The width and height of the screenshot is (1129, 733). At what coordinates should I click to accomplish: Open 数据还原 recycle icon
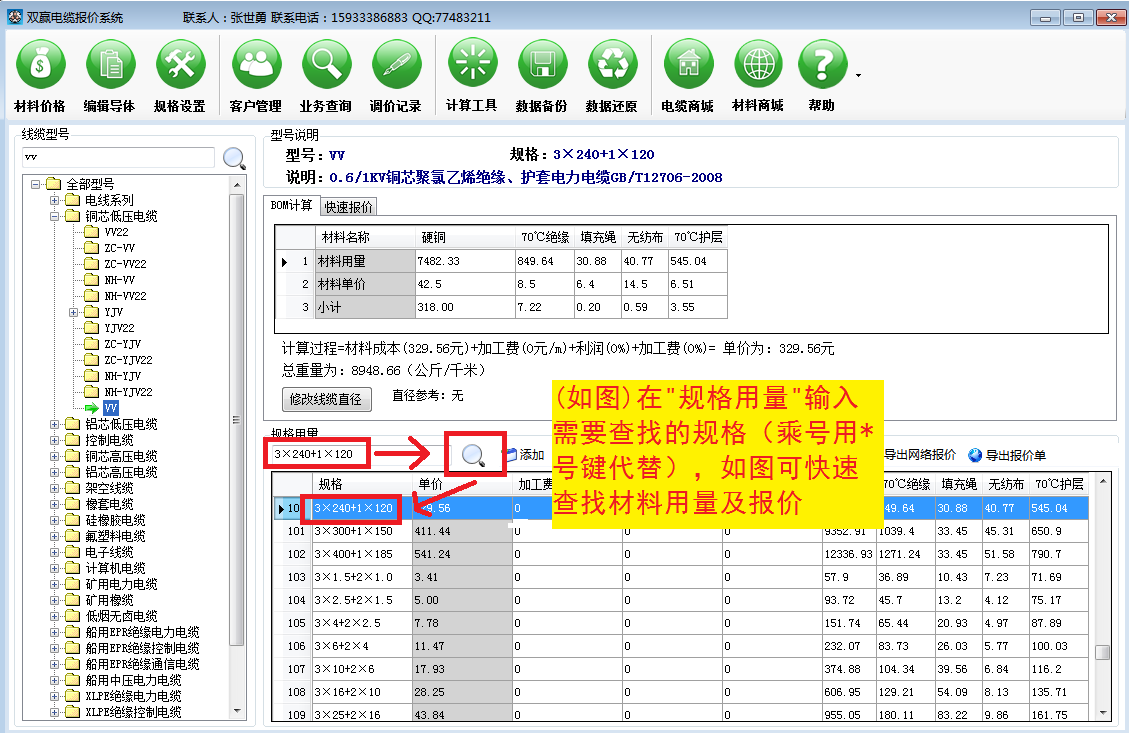[x=612, y=65]
